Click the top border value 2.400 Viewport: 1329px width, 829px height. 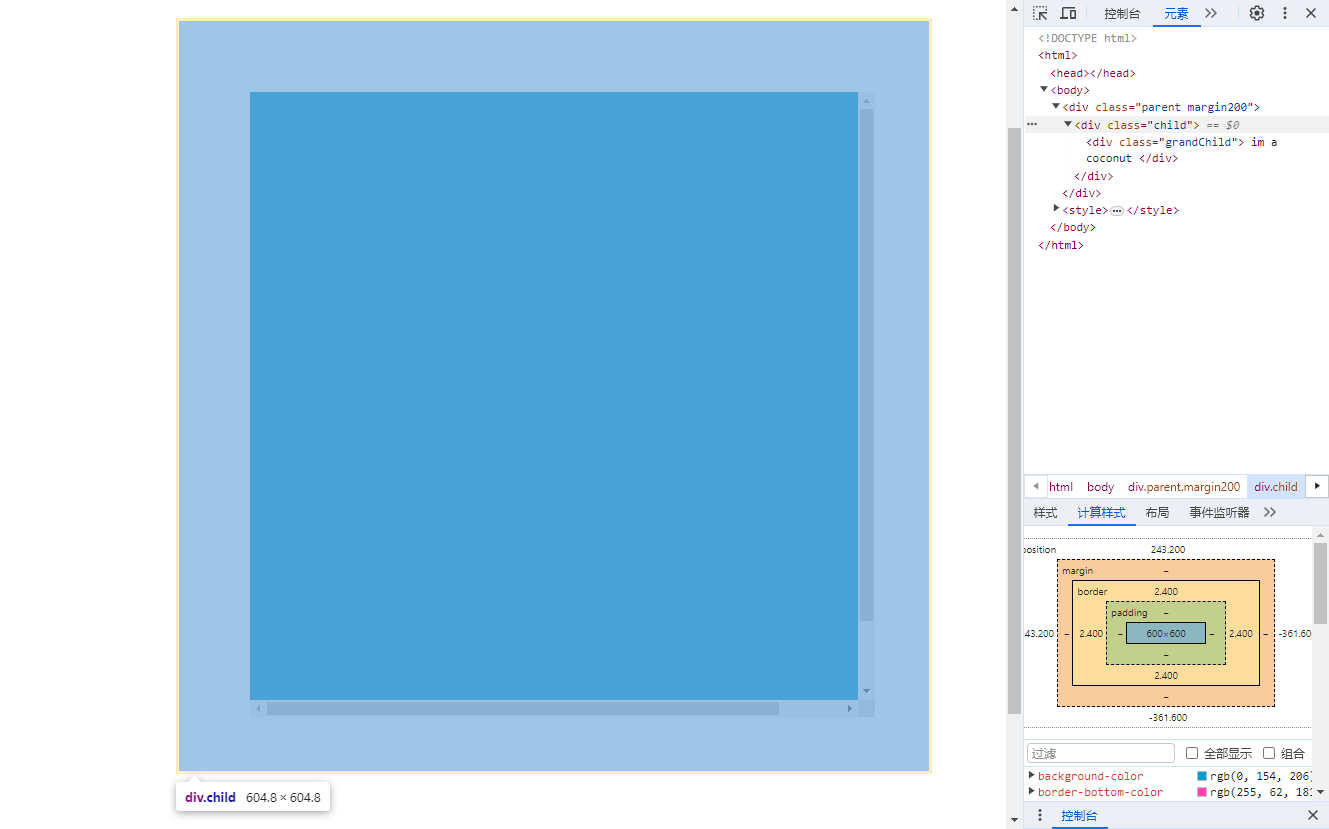pos(1166,592)
